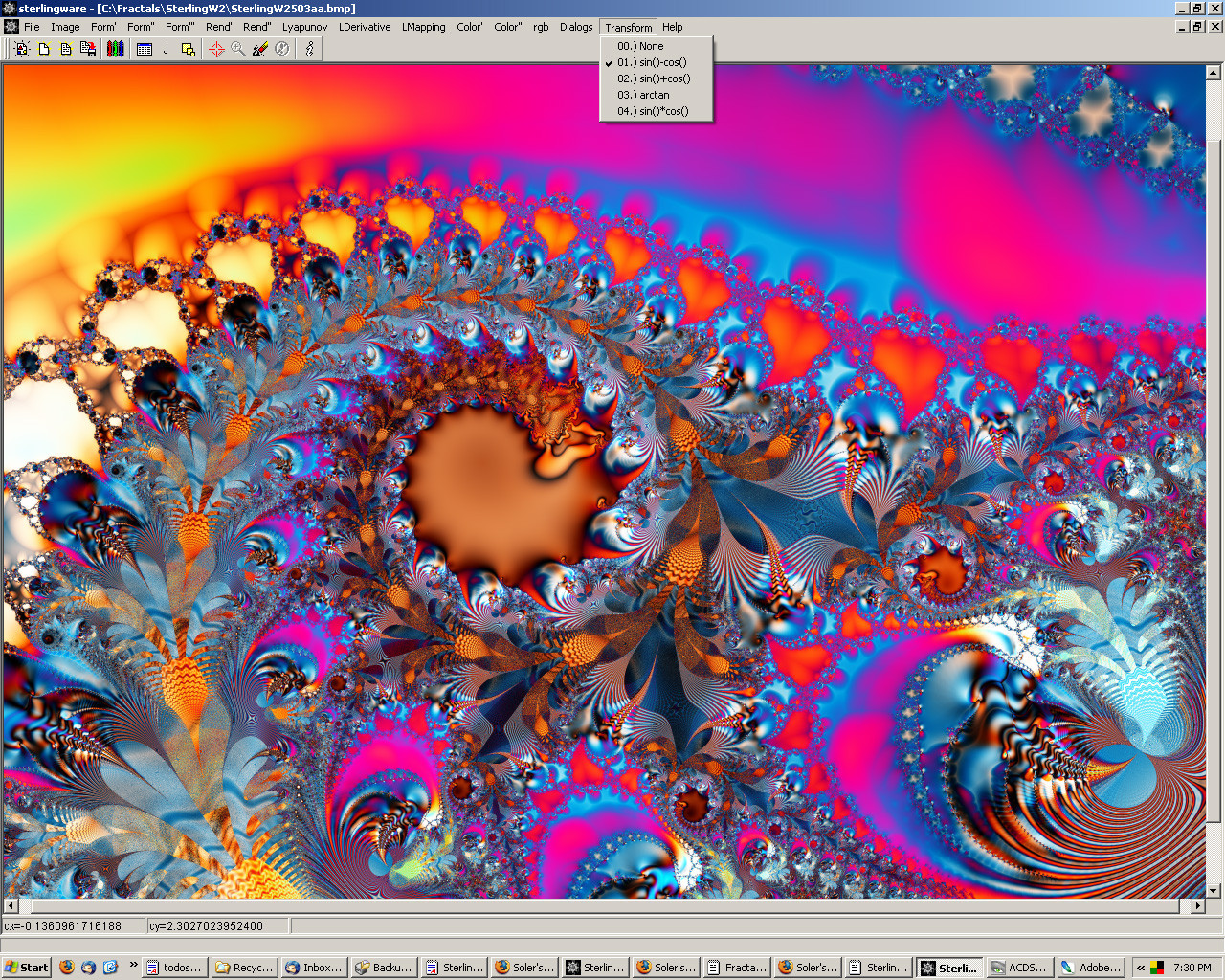Switch to the ACDS... taskbar window
The width and height of the screenshot is (1225, 980).
click(x=1020, y=968)
